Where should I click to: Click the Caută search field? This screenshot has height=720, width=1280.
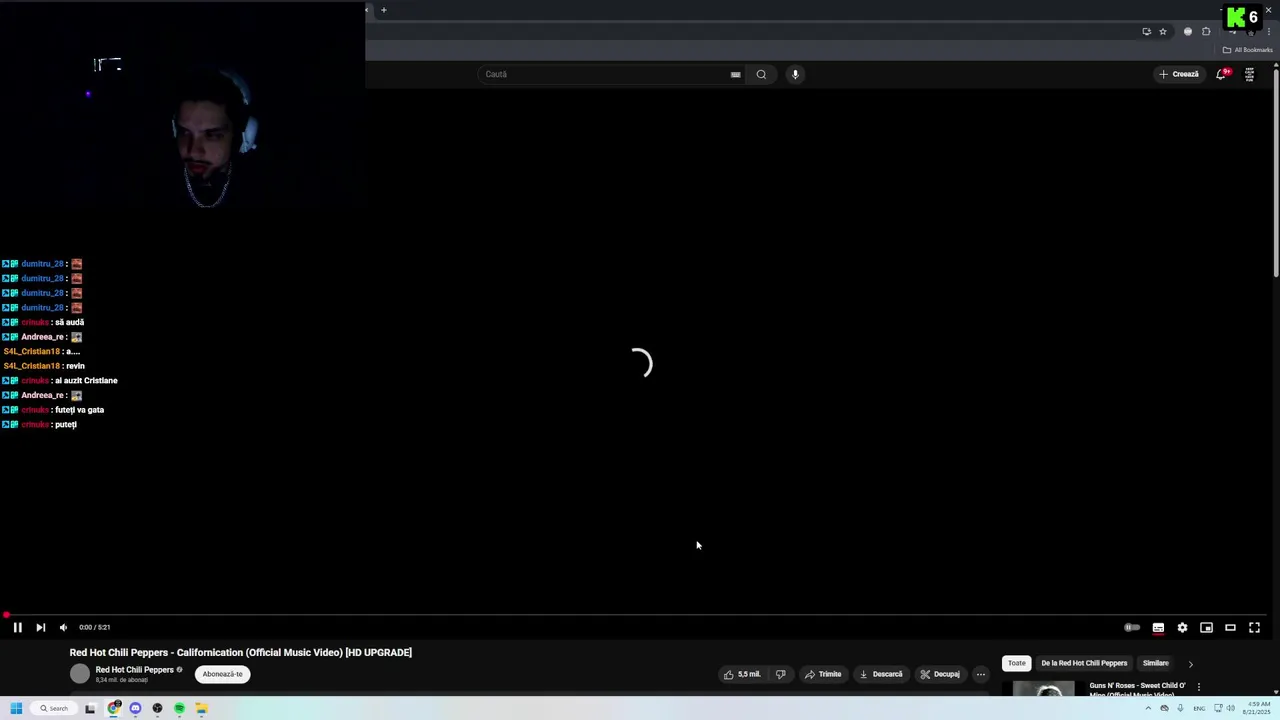(605, 74)
